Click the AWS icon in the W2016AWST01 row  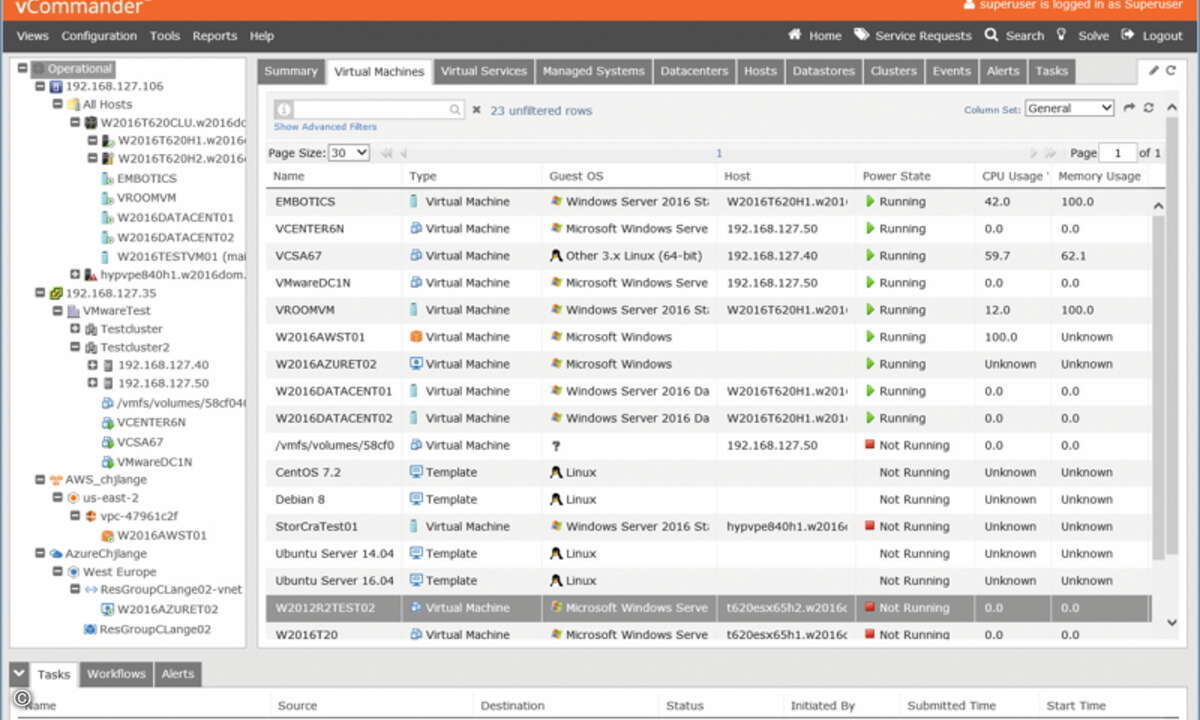(416, 337)
